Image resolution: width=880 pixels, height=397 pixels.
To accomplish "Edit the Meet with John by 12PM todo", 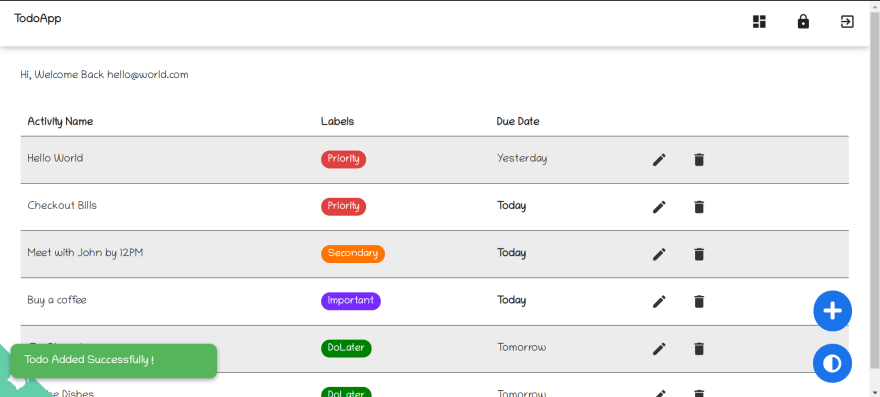I will pyautogui.click(x=659, y=254).
